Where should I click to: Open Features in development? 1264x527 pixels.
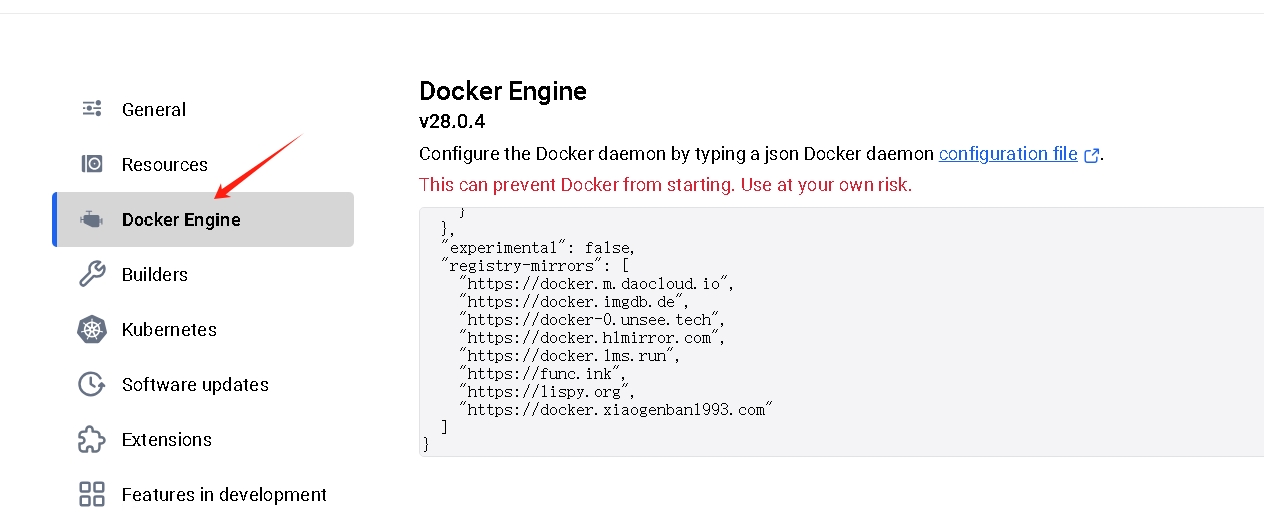click(203, 494)
